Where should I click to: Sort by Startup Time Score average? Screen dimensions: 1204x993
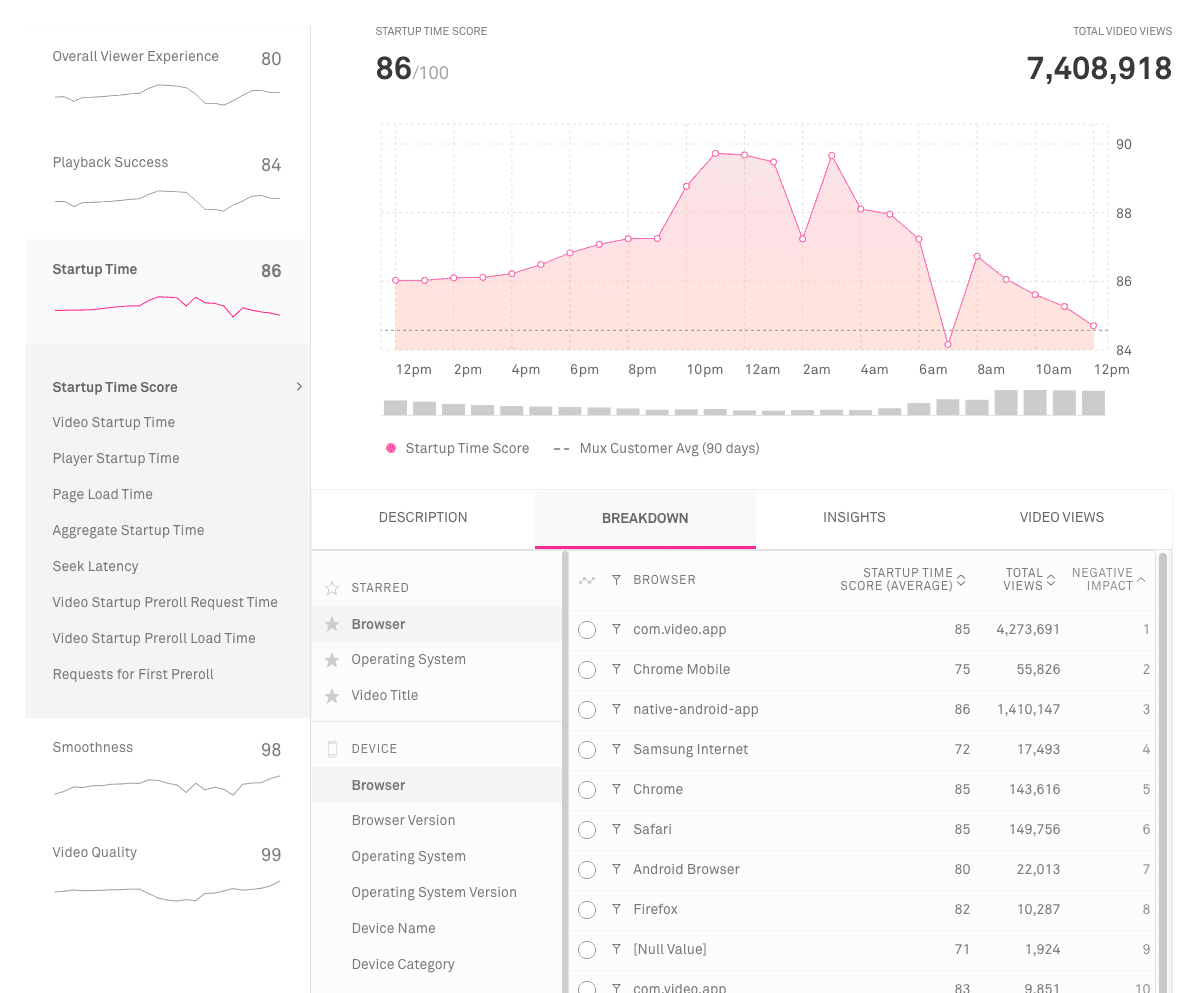point(961,580)
